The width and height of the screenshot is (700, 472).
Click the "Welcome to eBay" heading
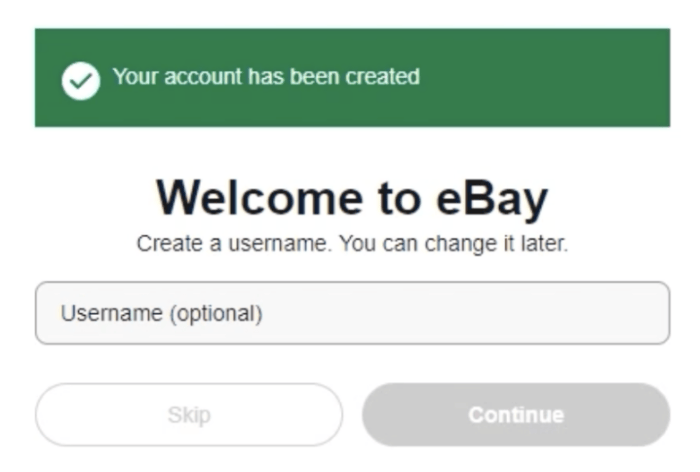tap(352, 198)
